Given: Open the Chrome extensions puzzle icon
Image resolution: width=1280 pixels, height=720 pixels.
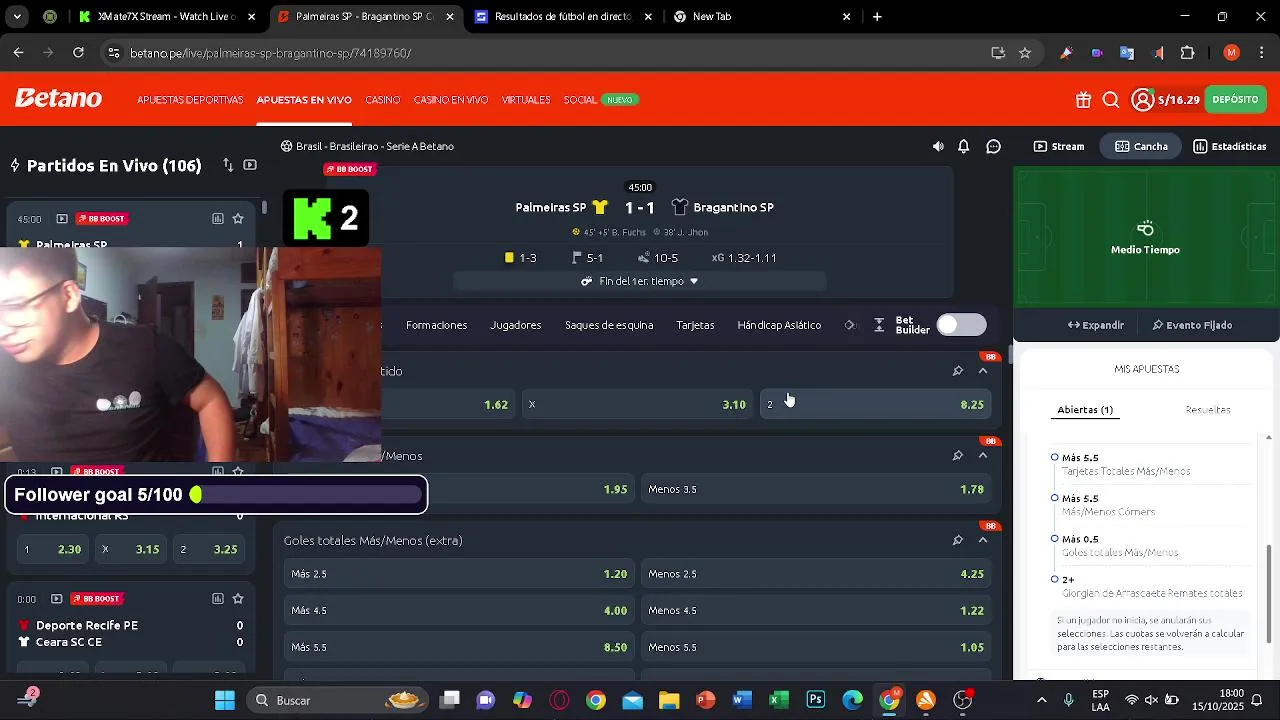Looking at the screenshot, I should [1188, 53].
